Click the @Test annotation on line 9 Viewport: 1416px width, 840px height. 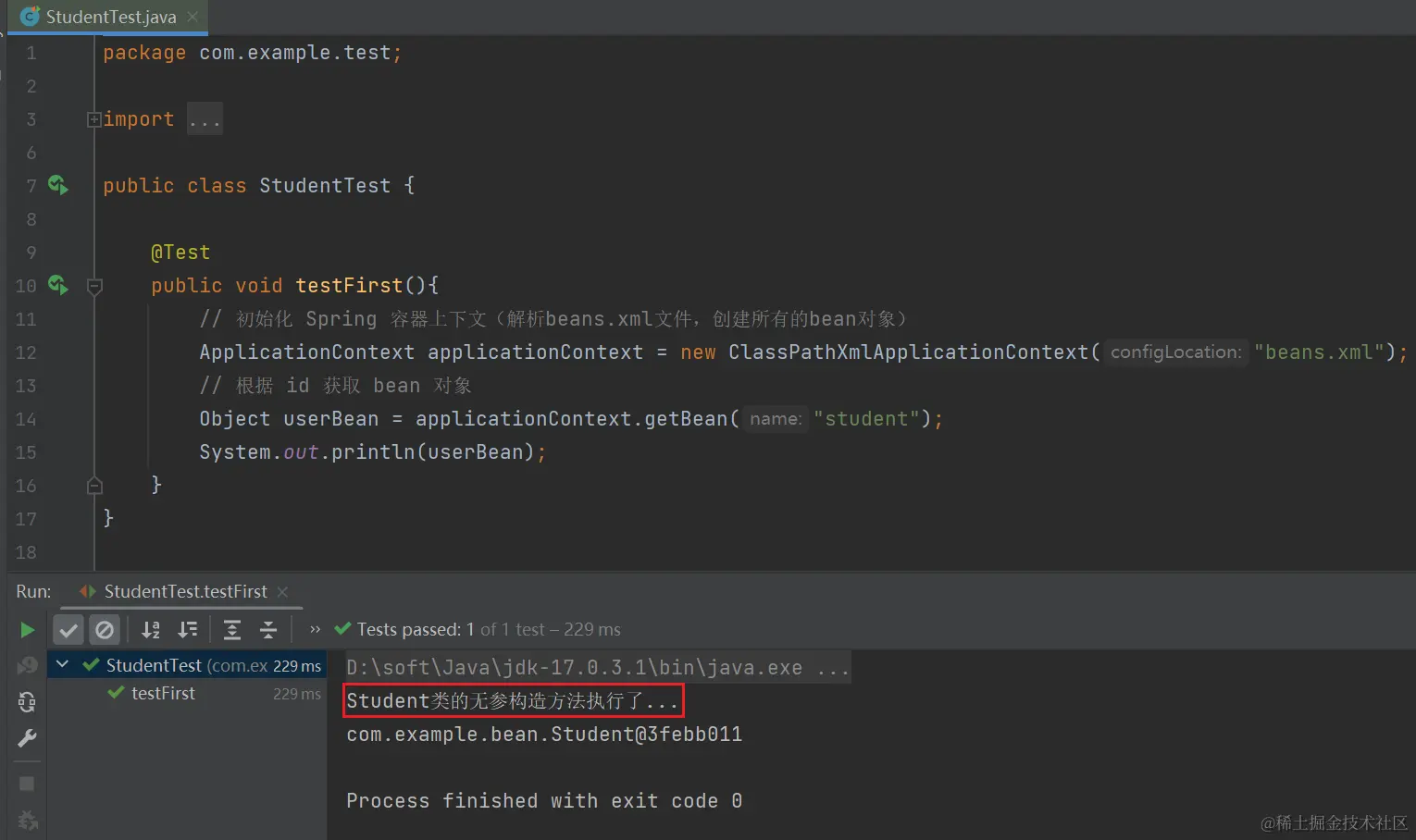[180, 253]
